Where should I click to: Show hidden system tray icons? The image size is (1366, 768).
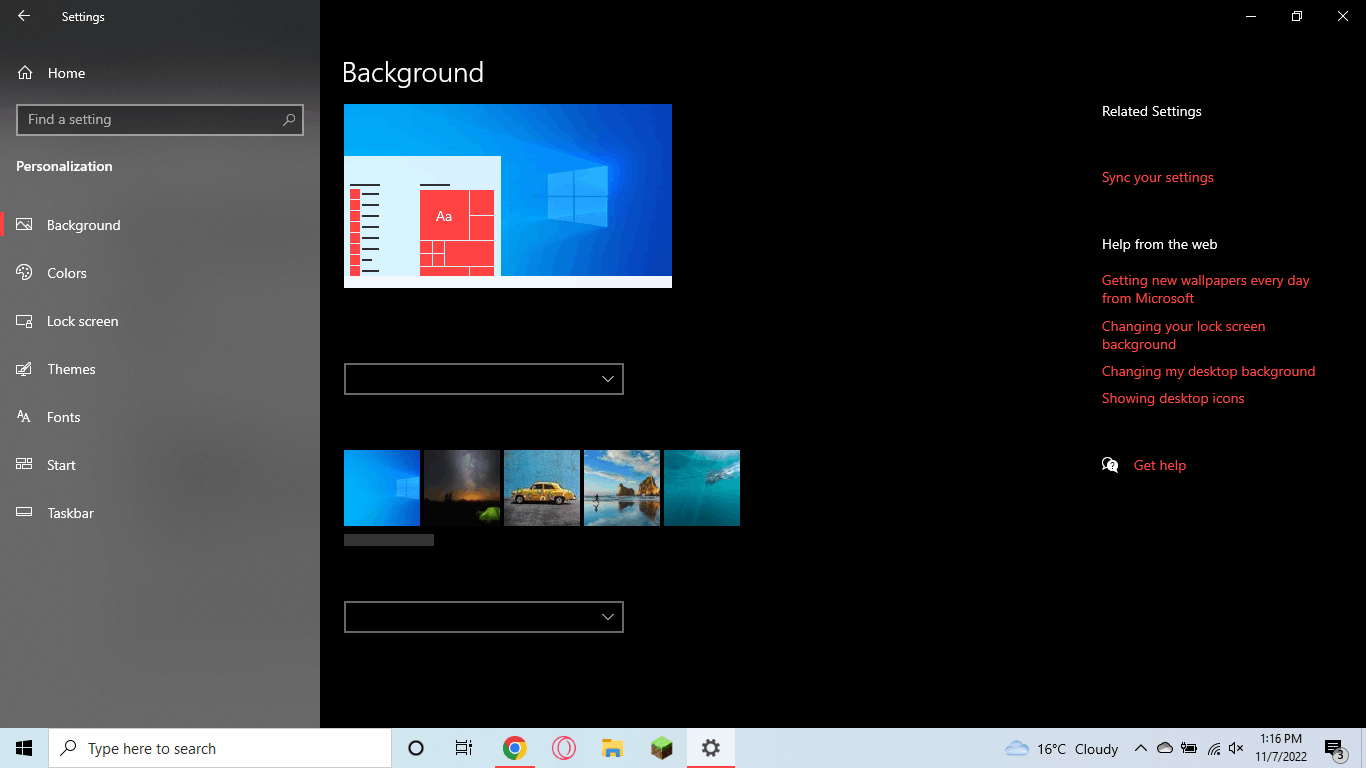[x=1140, y=748]
